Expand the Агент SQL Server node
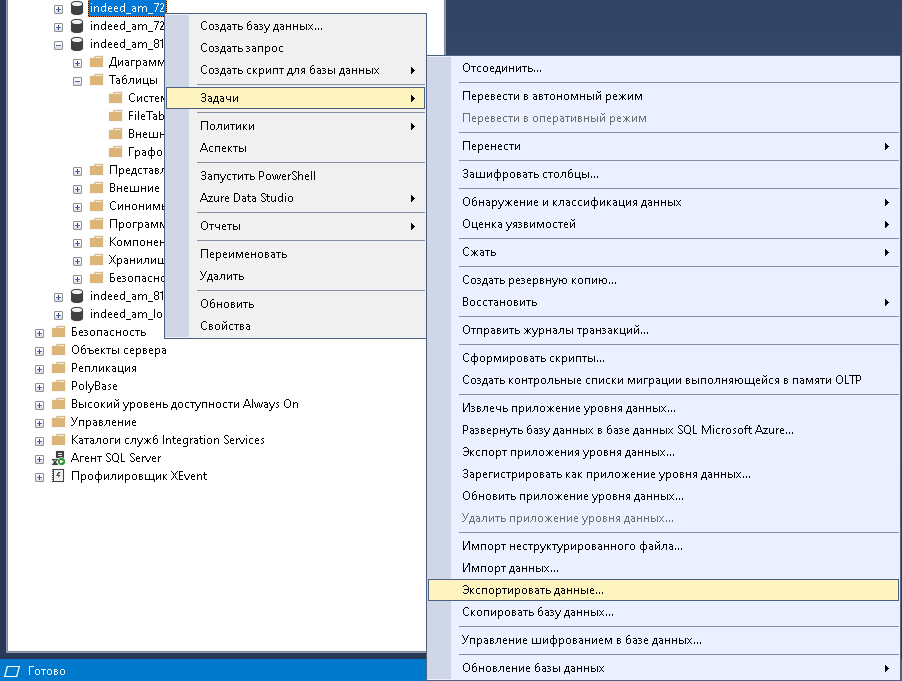The width and height of the screenshot is (902, 681). [x=39, y=458]
